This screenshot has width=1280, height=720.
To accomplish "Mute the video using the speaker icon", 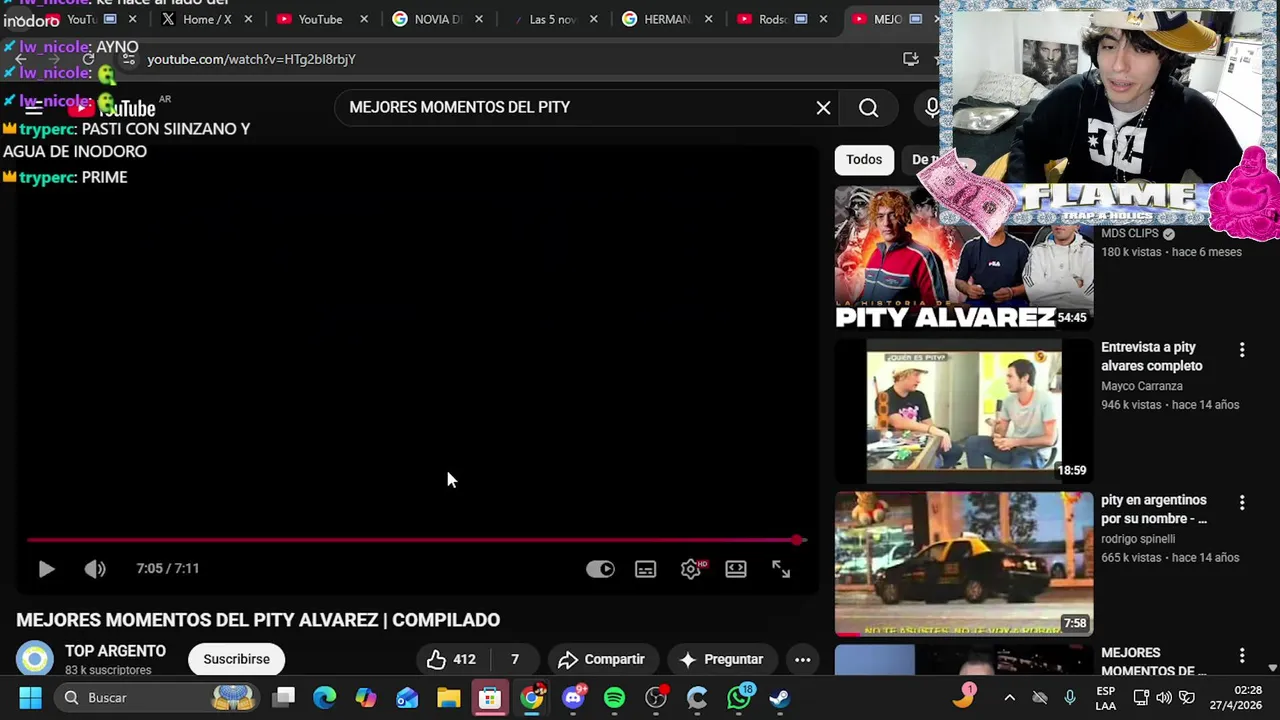I will point(95,569).
